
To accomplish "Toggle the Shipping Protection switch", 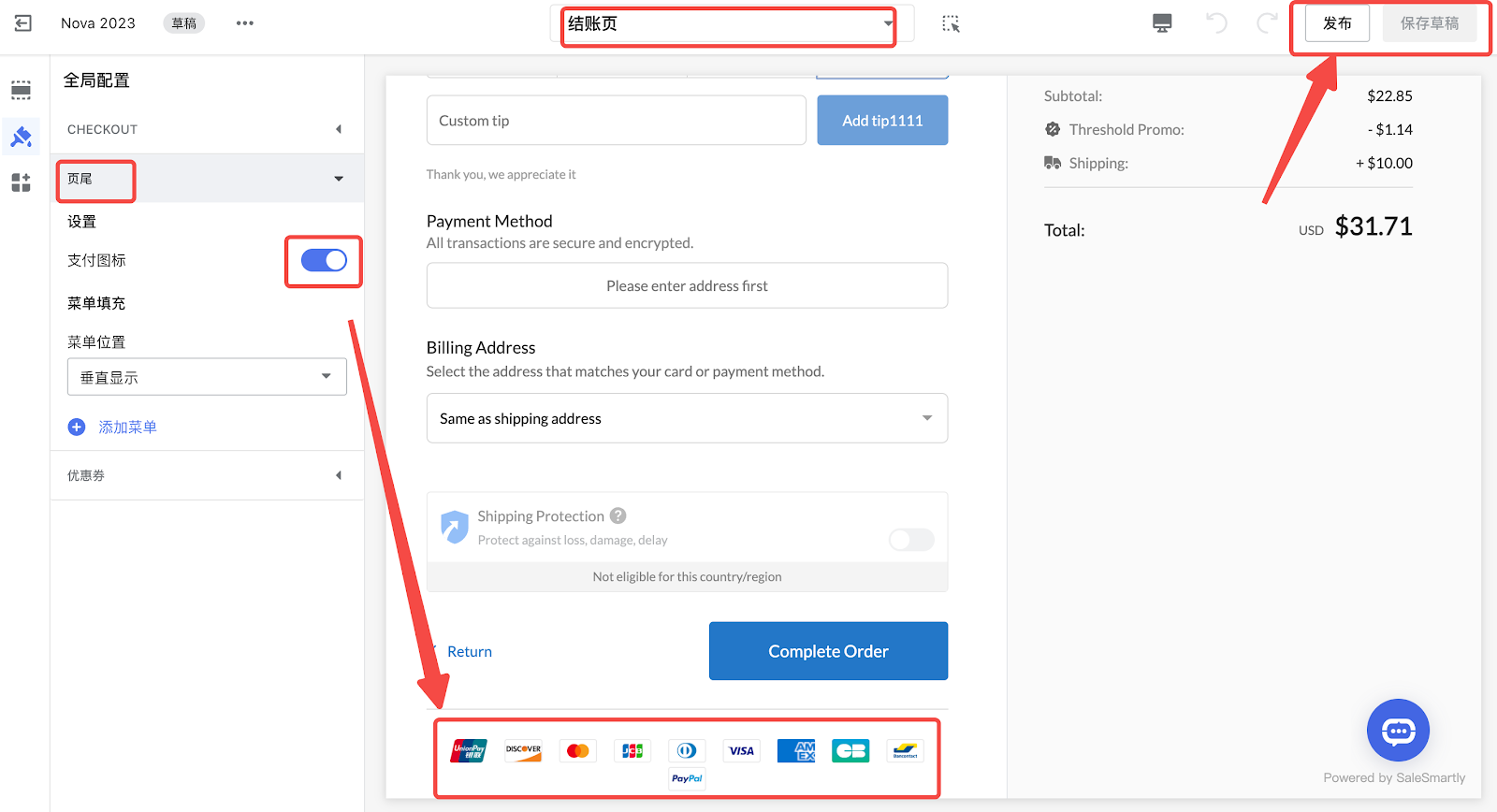I will [911, 540].
